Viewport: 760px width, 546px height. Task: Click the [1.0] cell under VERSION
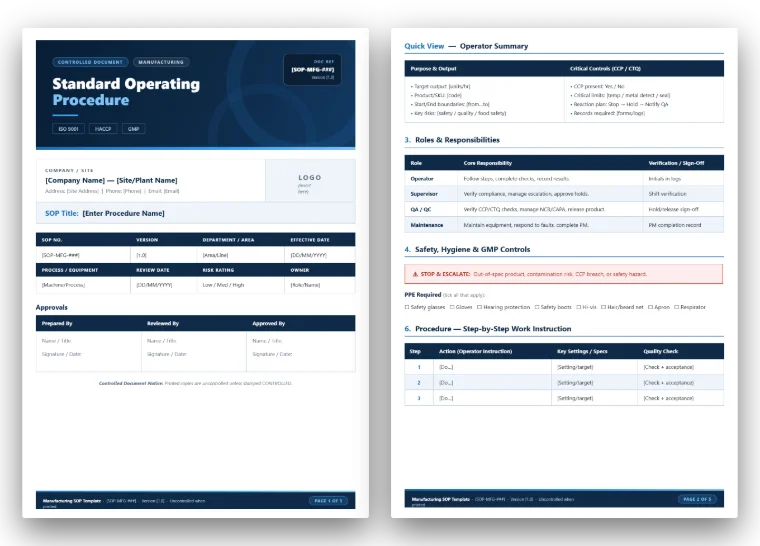tap(164, 255)
